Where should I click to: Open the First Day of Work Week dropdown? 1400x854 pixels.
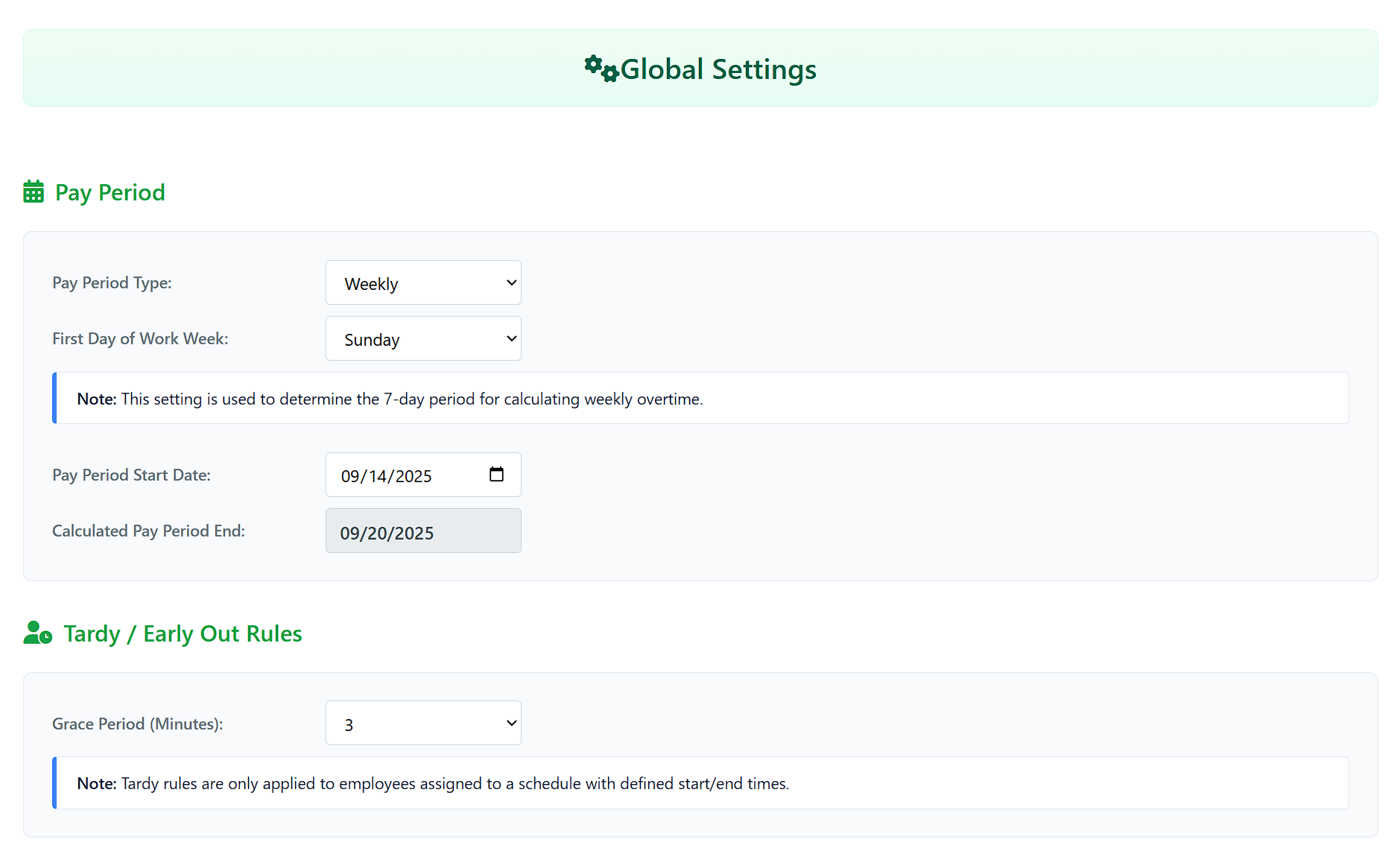click(422, 338)
